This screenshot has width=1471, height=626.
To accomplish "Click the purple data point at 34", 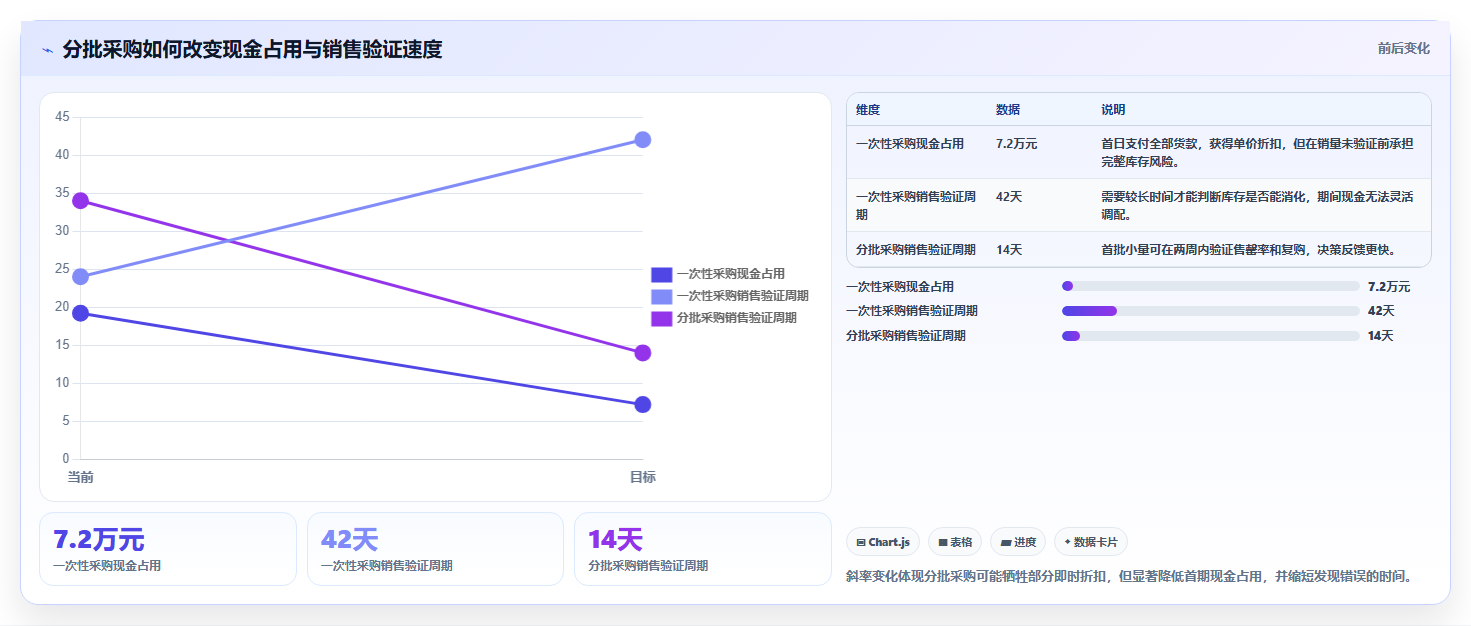I will coord(81,201).
